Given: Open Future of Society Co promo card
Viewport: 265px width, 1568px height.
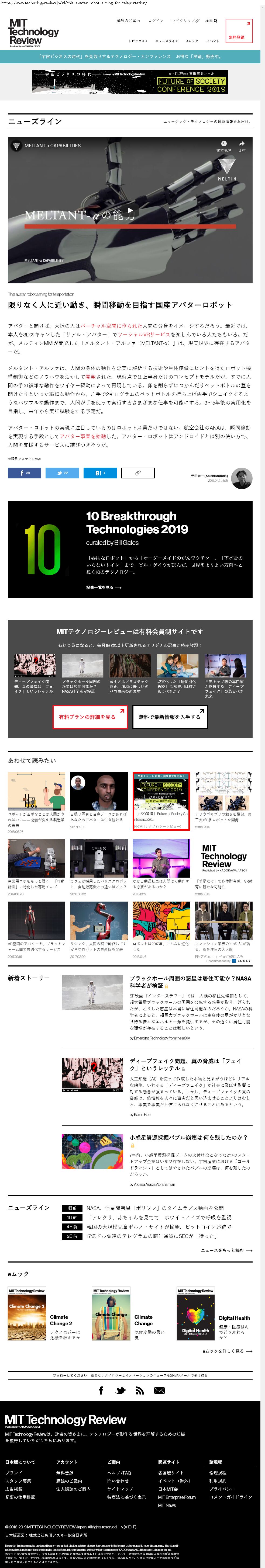Looking at the screenshot, I should click(161, 801).
